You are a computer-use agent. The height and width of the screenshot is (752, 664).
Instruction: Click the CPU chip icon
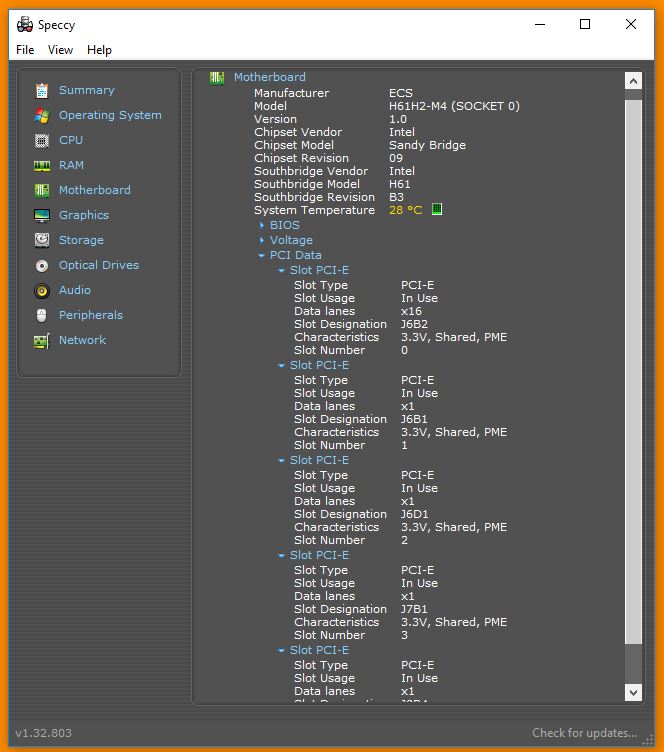(42, 141)
